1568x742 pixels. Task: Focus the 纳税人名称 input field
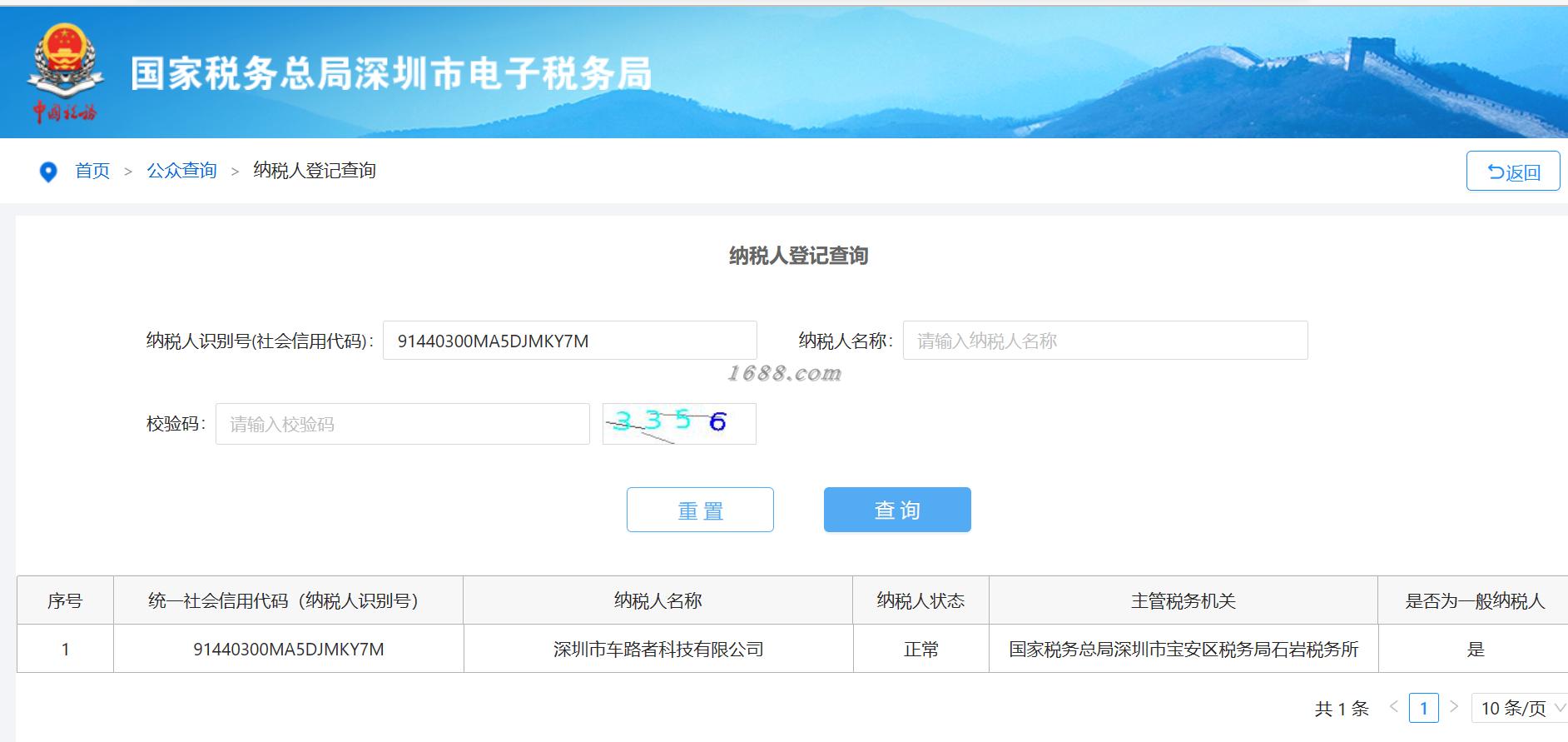(x=1105, y=341)
